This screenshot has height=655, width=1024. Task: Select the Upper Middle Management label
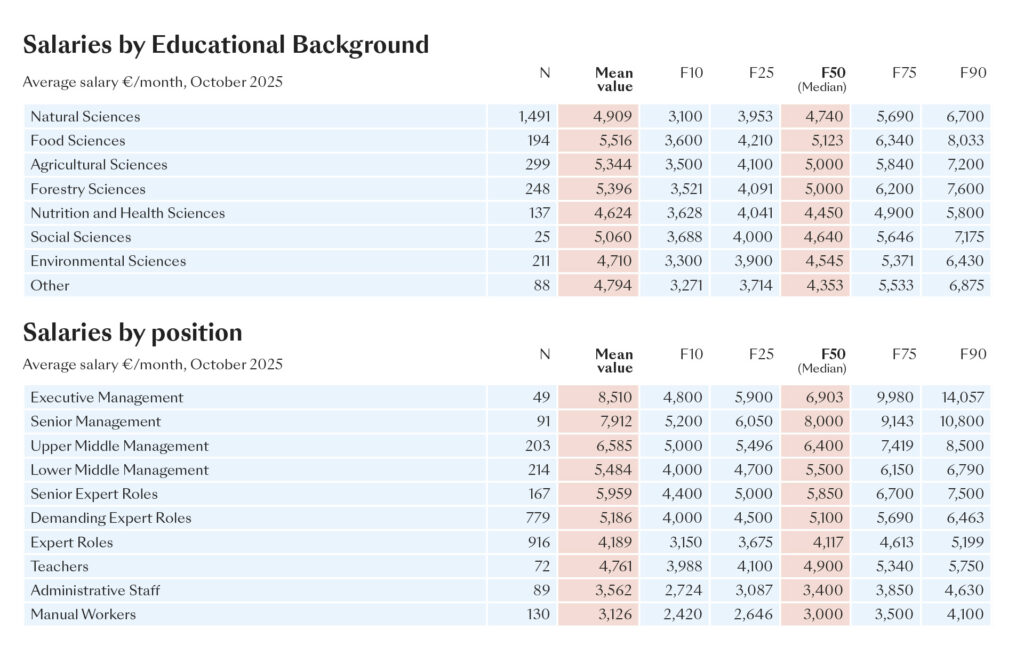119,446
